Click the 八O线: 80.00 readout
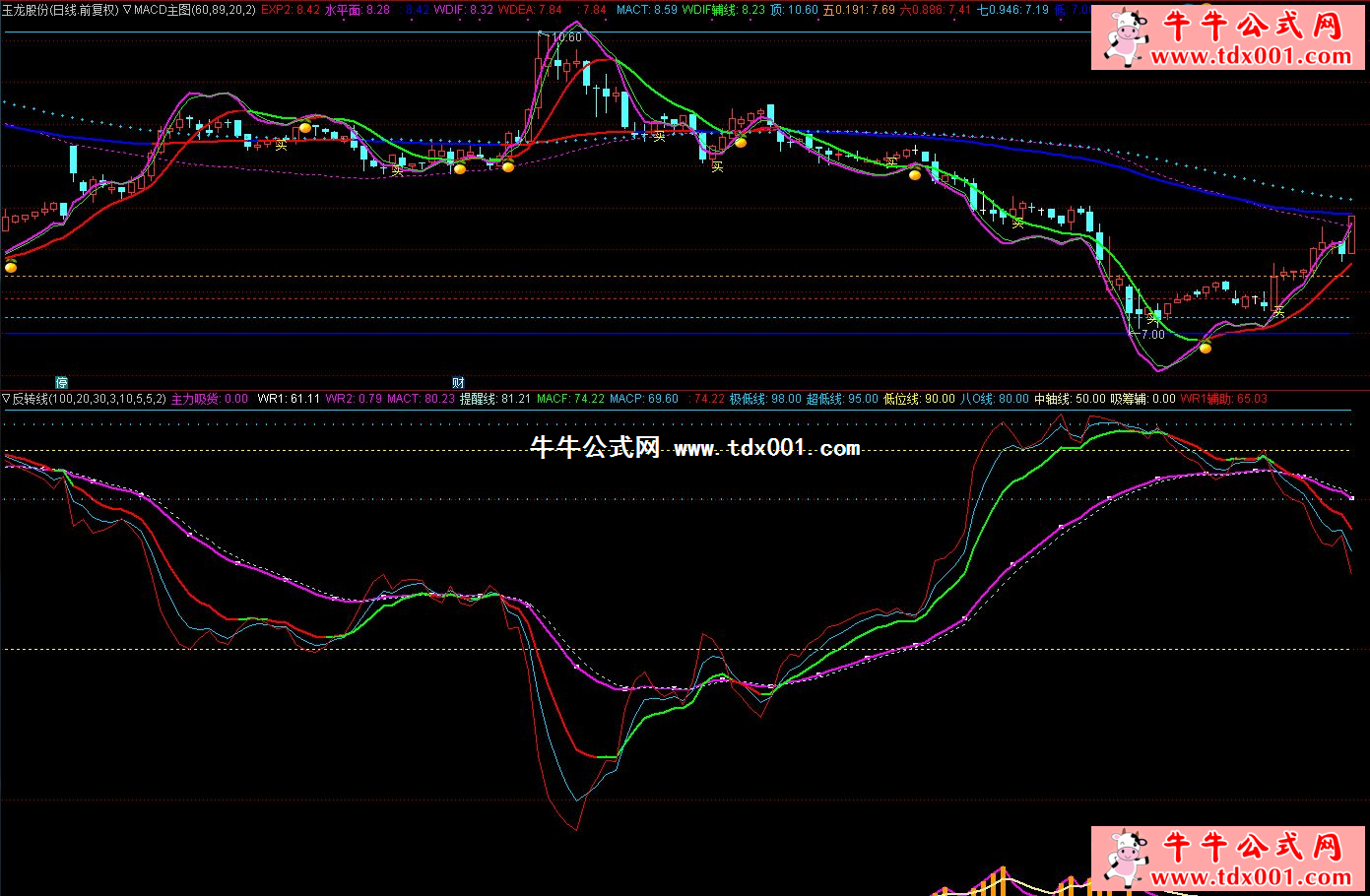The width and height of the screenshot is (1370, 896). pyautogui.click(x=994, y=399)
